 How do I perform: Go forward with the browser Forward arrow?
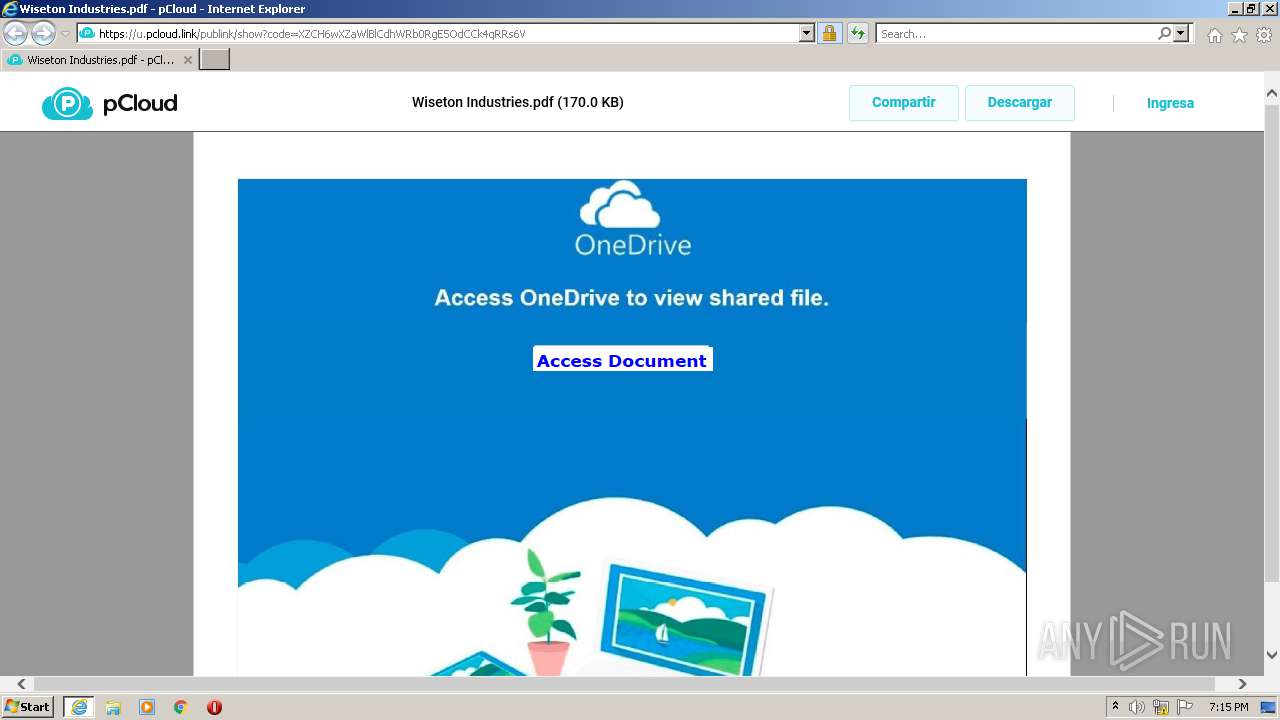coord(43,34)
